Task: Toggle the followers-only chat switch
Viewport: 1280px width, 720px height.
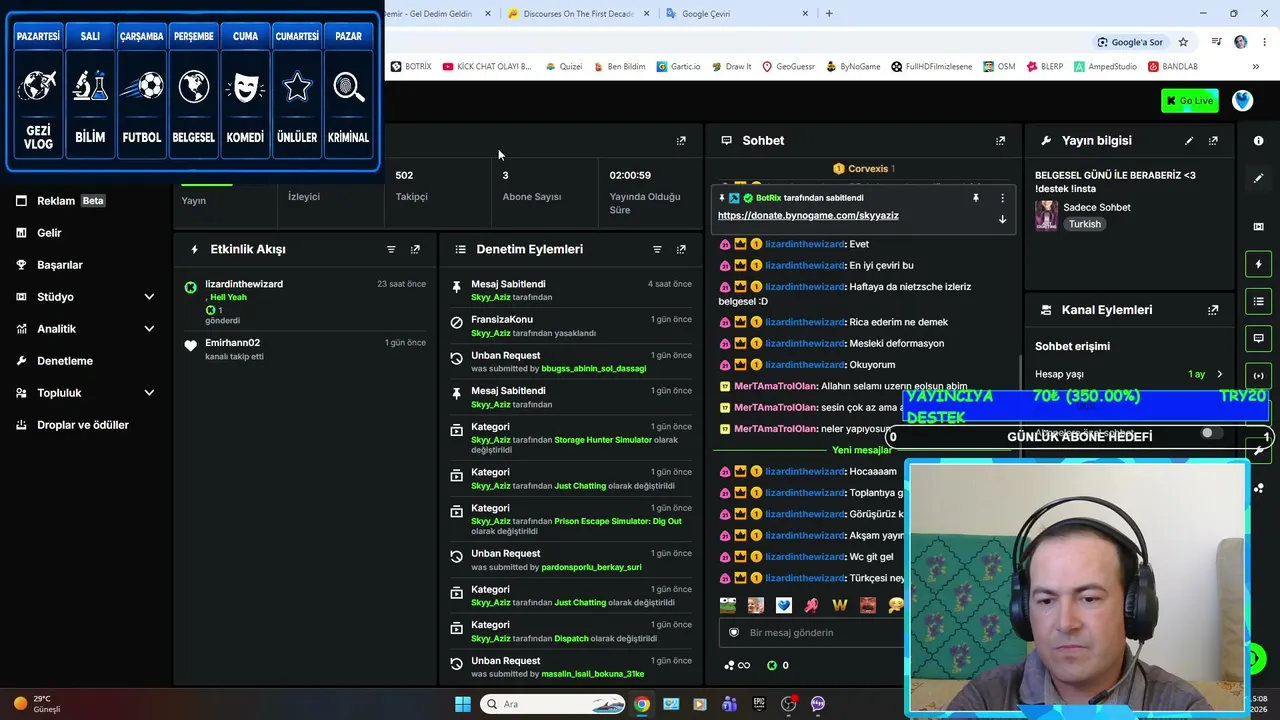Action: pyautogui.click(x=1212, y=433)
